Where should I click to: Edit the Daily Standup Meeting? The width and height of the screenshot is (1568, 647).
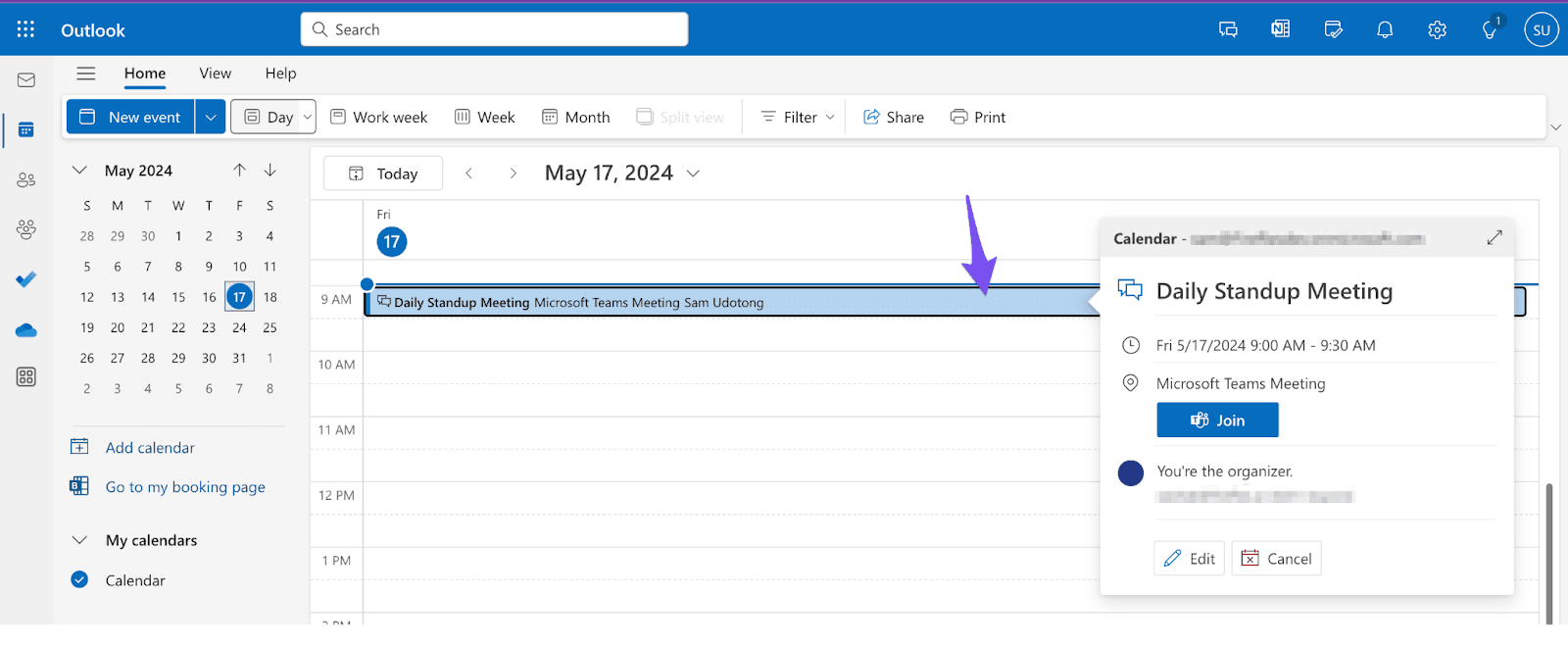click(x=1189, y=559)
